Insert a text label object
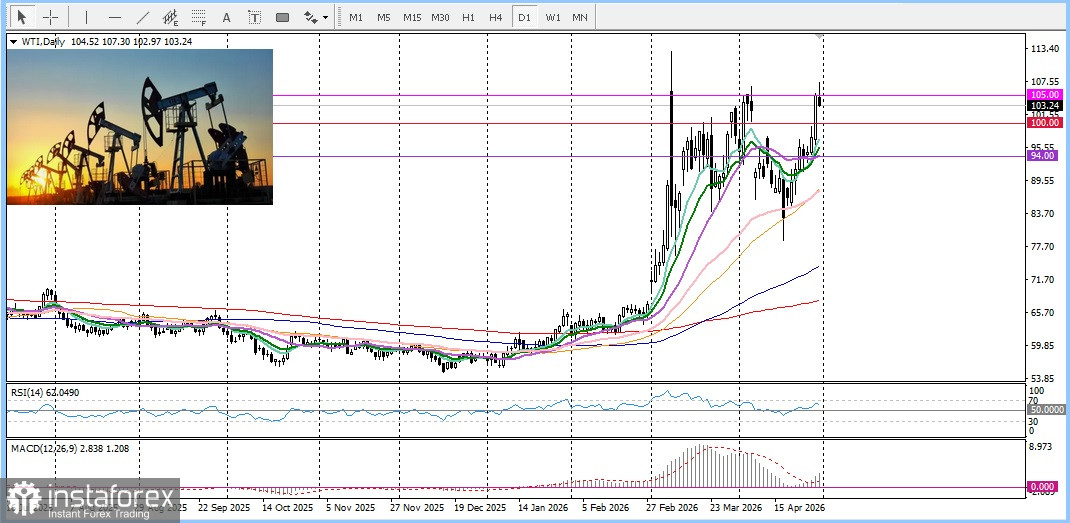1070x523 pixels. point(254,17)
